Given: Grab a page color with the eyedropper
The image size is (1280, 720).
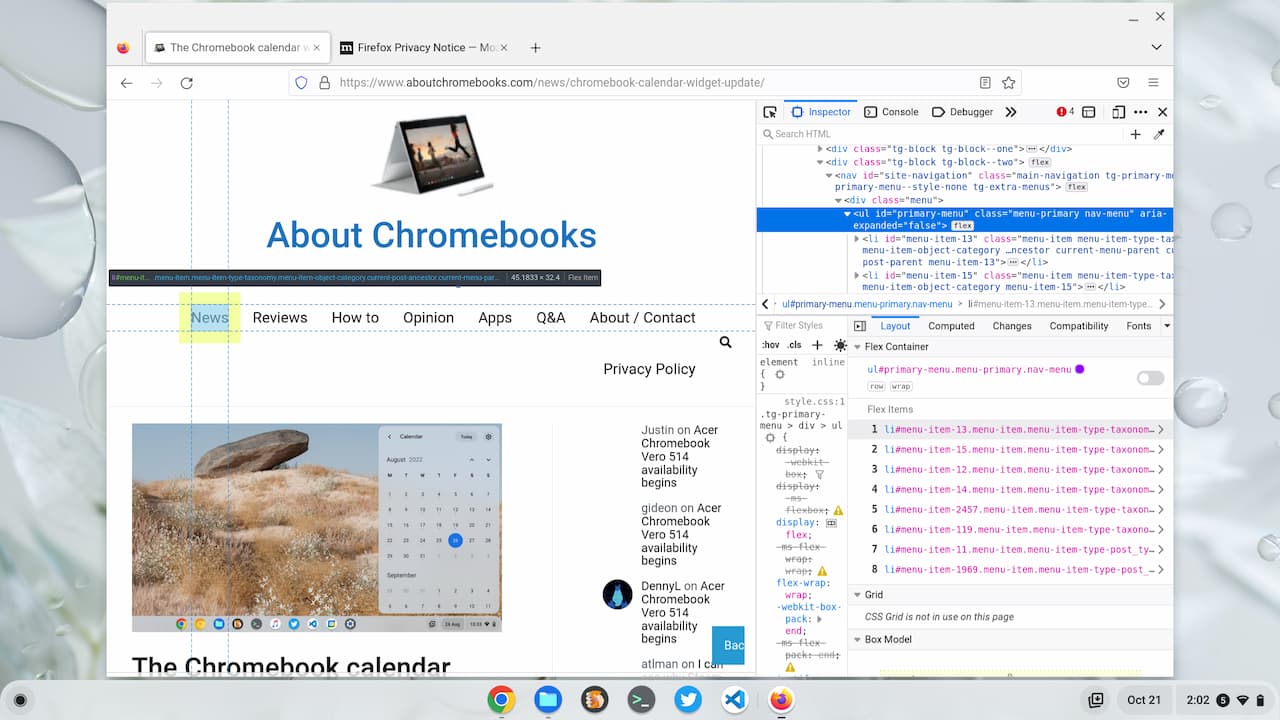Looking at the screenshot, I should click(x=1159, y=134).
